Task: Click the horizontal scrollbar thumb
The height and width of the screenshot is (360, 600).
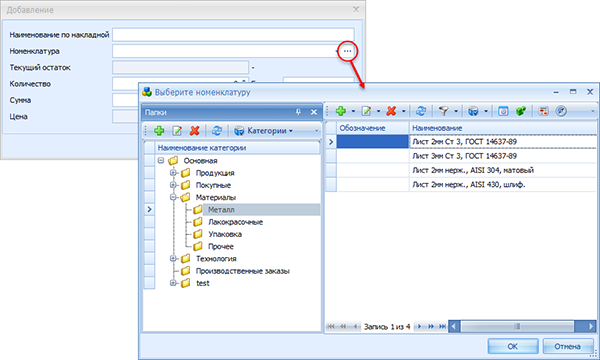Action: [517, 326]
